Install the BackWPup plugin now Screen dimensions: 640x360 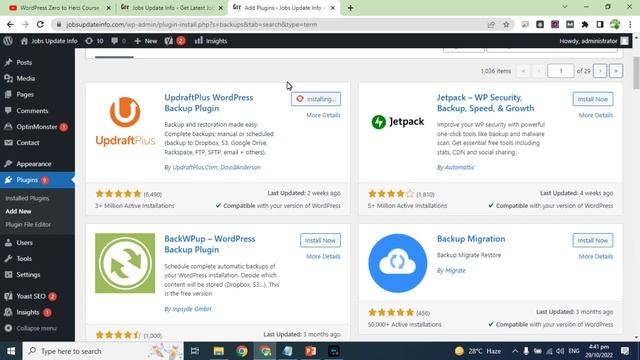click(320, 240)
